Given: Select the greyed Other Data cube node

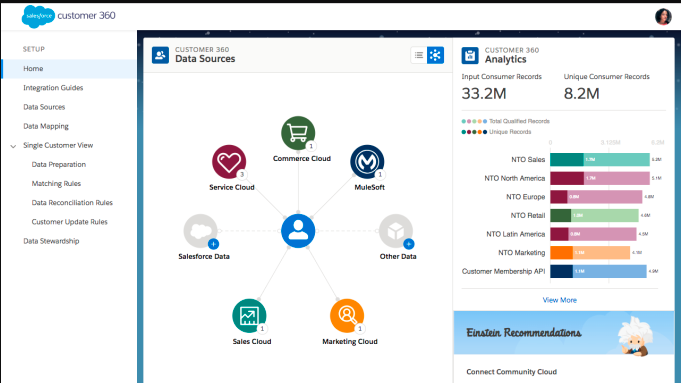Looking at the screenshot, I should point(396,231).
